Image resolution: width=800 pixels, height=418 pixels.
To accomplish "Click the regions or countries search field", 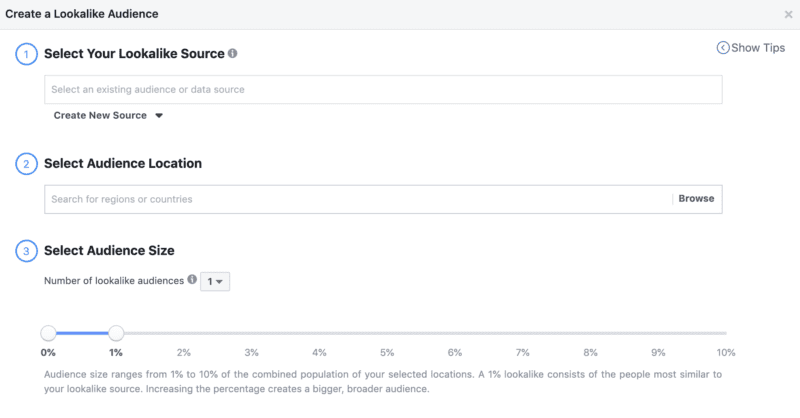I will tap(358, 199).
